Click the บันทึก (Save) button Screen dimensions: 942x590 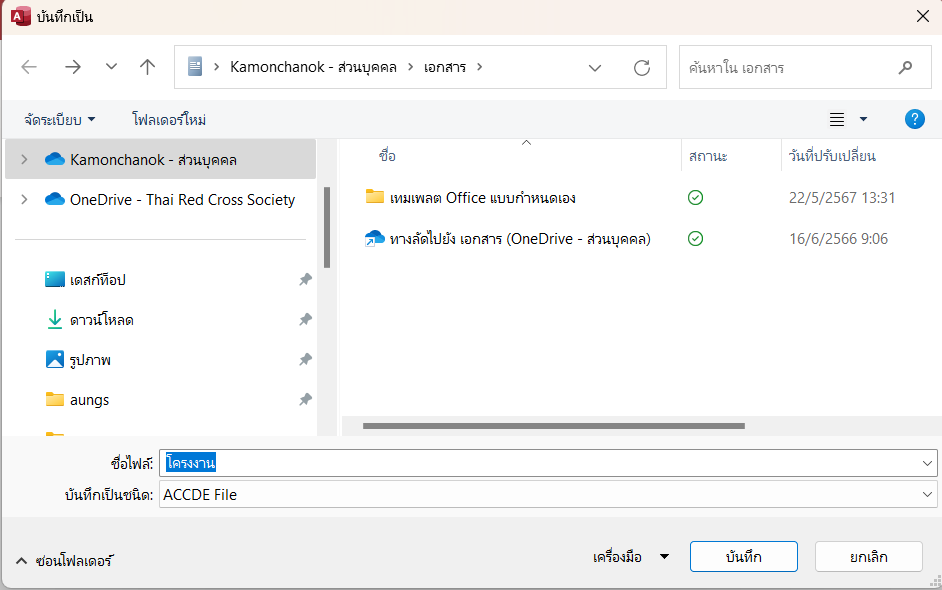tap(743, 557)
